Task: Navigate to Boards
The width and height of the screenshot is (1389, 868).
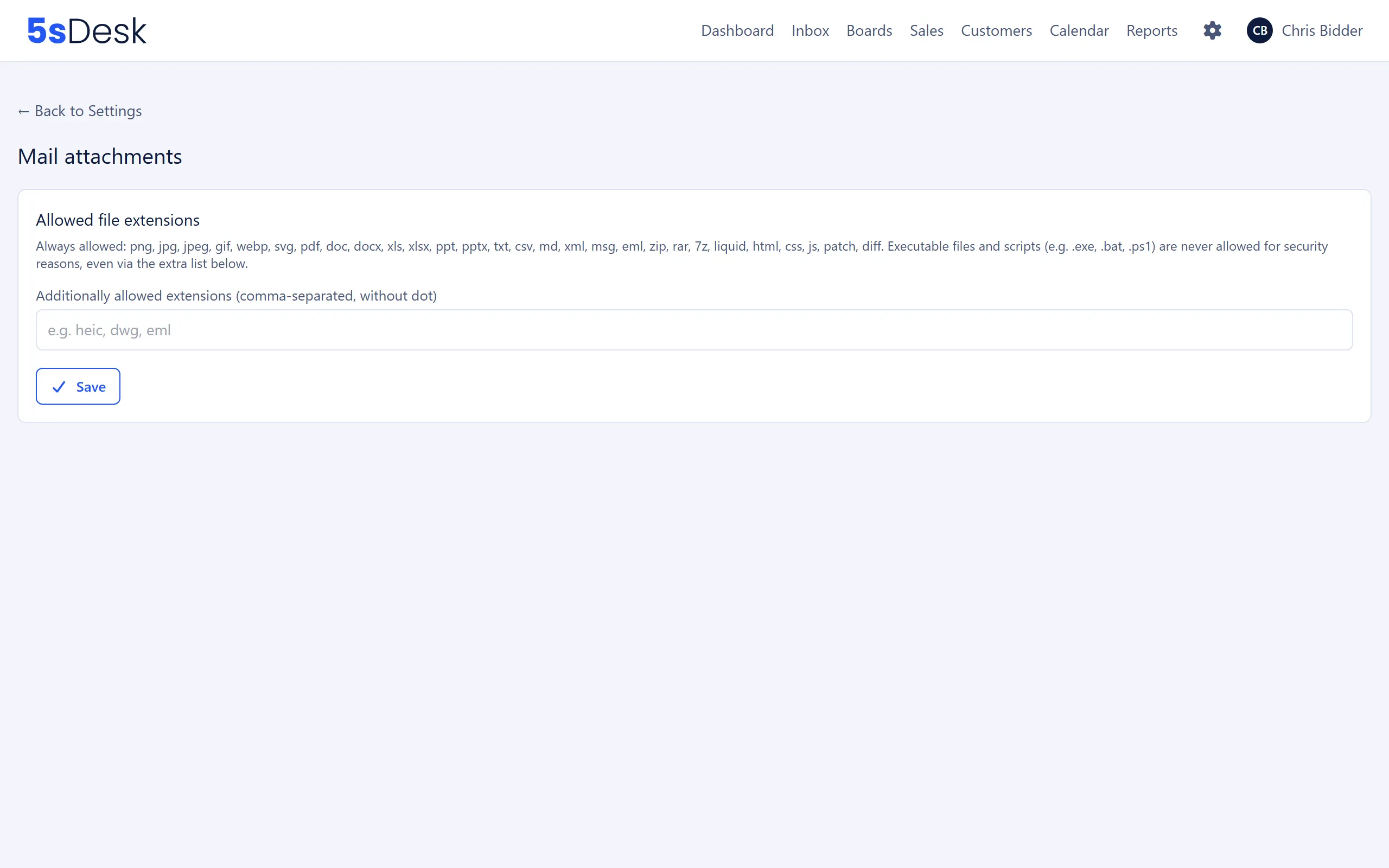Action: [869, 30]
